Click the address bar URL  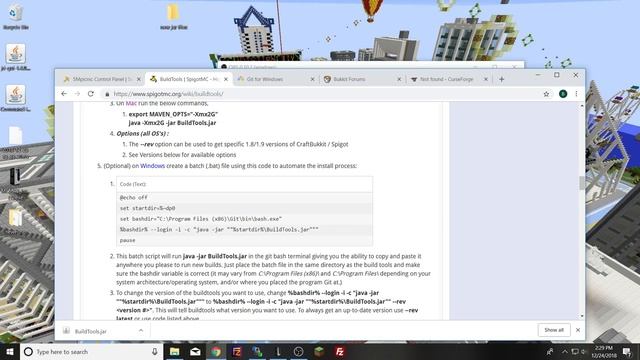tap(168, 94)
